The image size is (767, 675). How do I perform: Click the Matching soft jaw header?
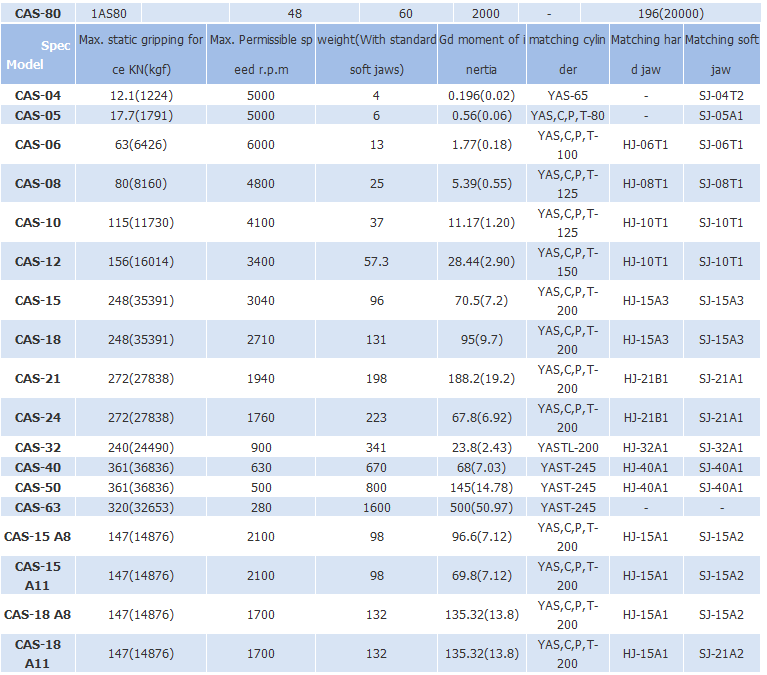coord(722,54)
